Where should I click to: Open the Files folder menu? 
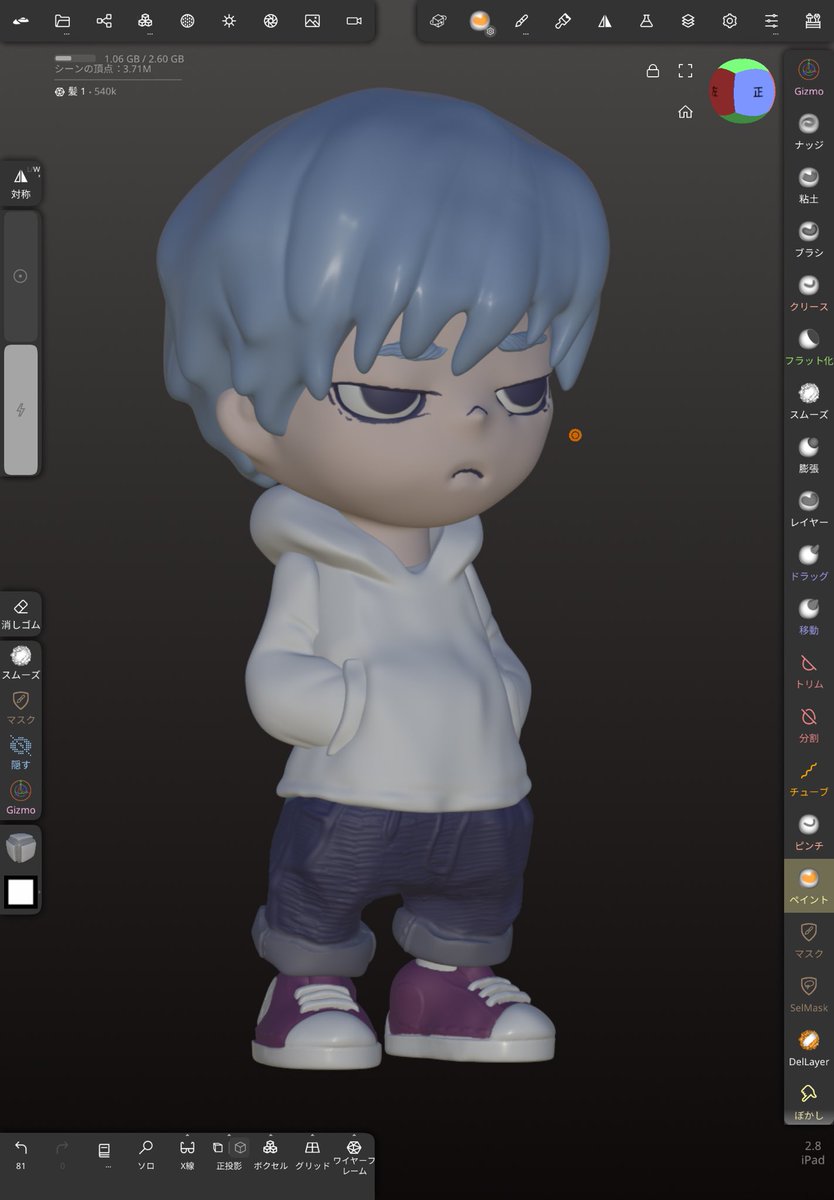click(x=62, y=20)
